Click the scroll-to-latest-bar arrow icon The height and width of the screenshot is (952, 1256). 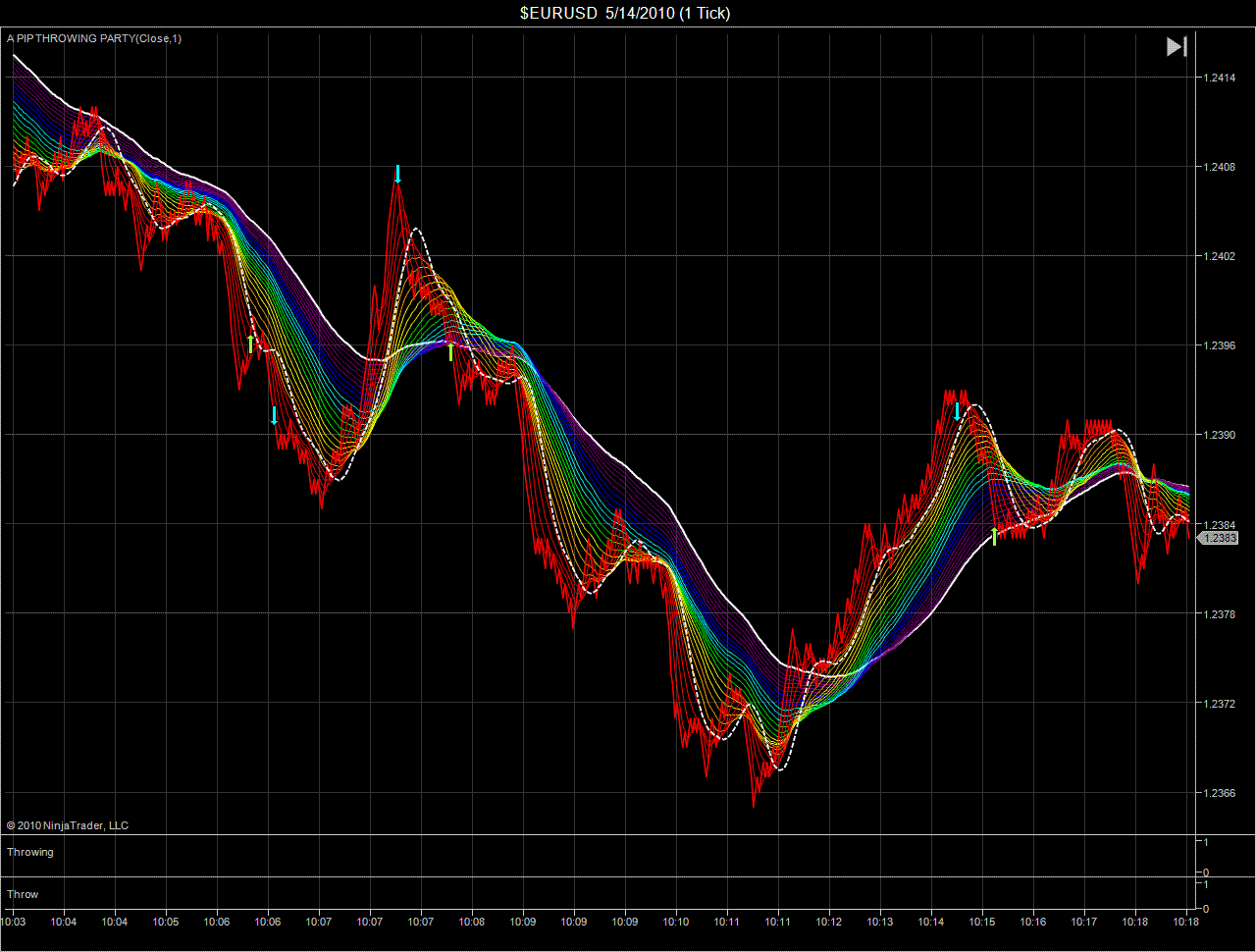point(1177,46)
